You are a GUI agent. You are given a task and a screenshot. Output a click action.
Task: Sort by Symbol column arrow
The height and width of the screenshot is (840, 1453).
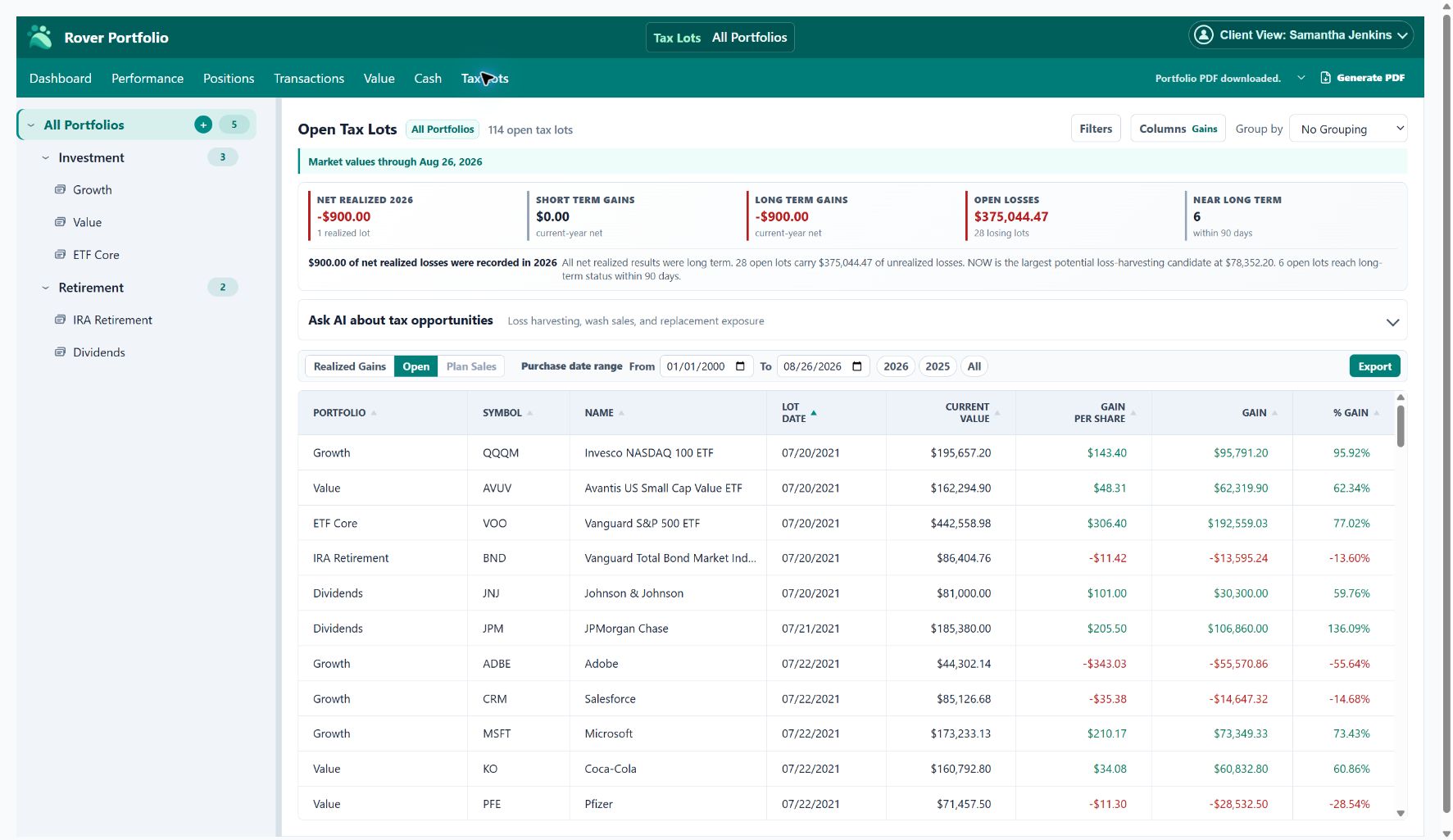pyautogui.click(x=529, y=413)
